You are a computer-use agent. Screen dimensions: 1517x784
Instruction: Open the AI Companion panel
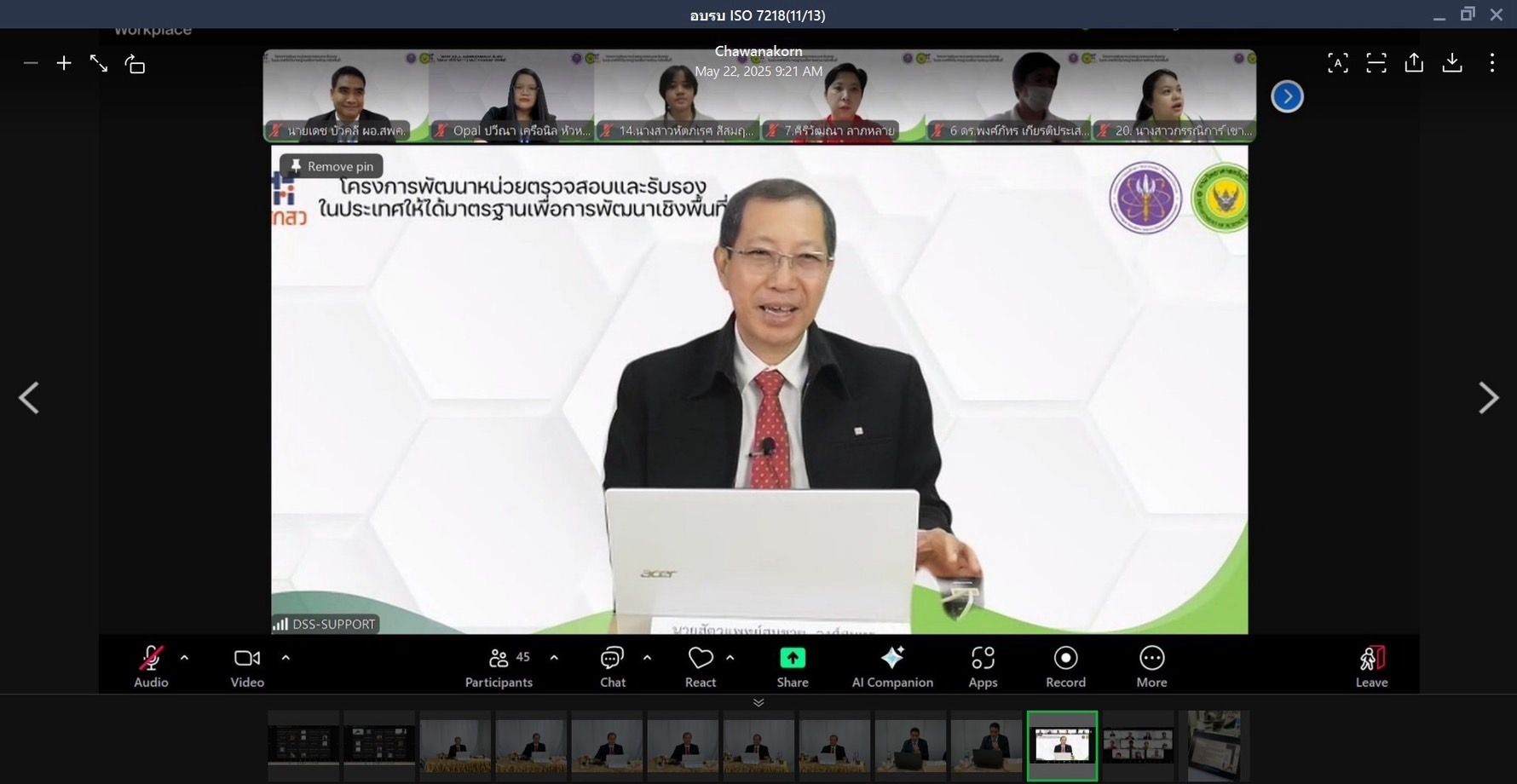892,666
